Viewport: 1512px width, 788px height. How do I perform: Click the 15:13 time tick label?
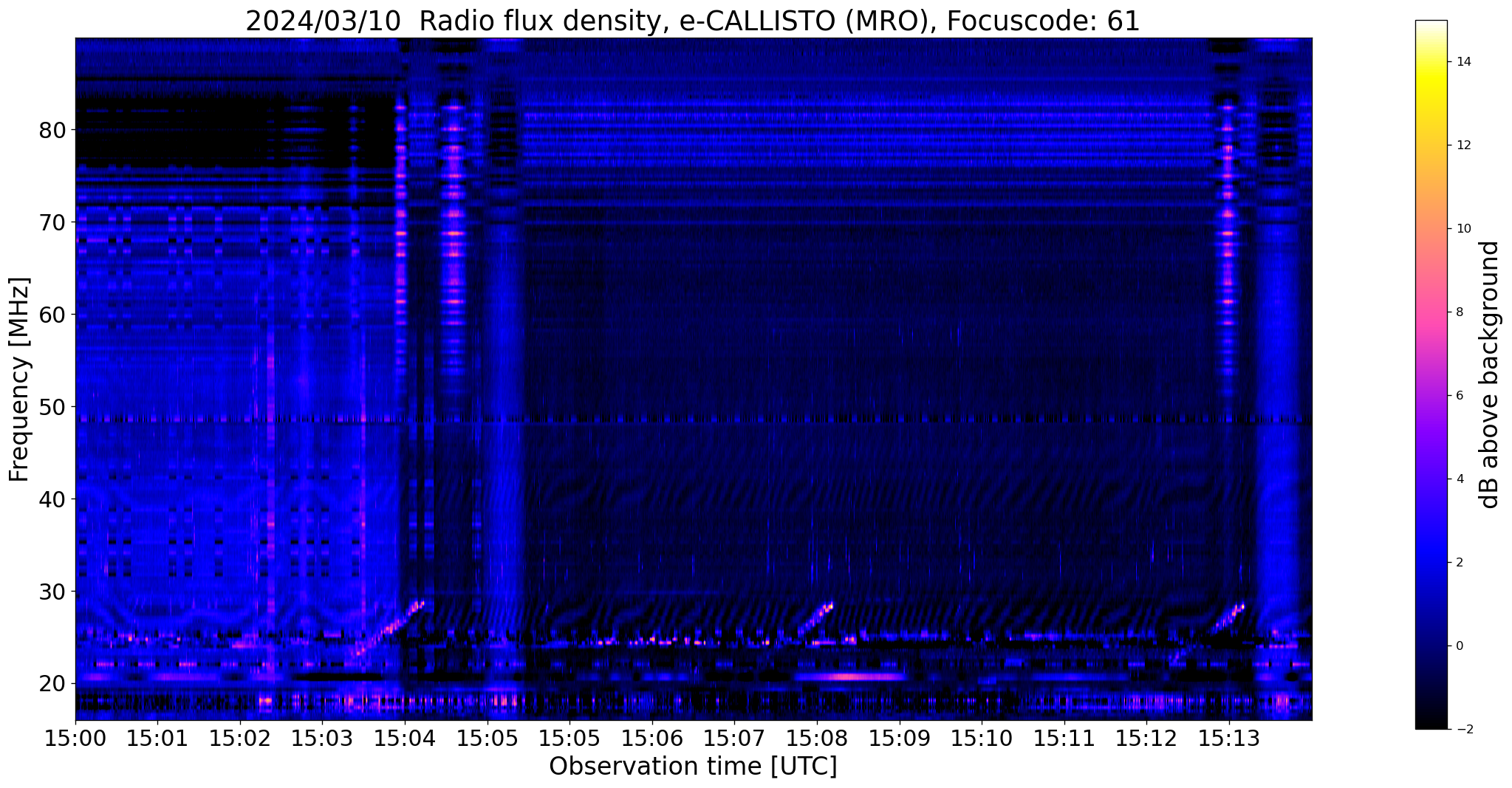(1229, 739)
